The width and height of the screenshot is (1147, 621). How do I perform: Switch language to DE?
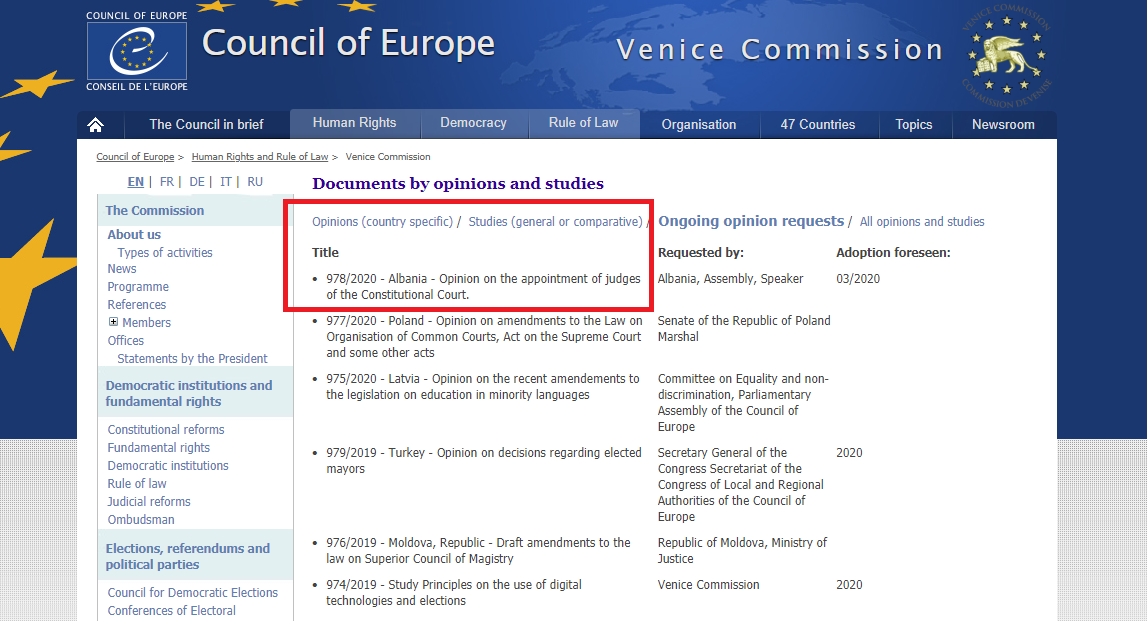(x=197, y=181)
